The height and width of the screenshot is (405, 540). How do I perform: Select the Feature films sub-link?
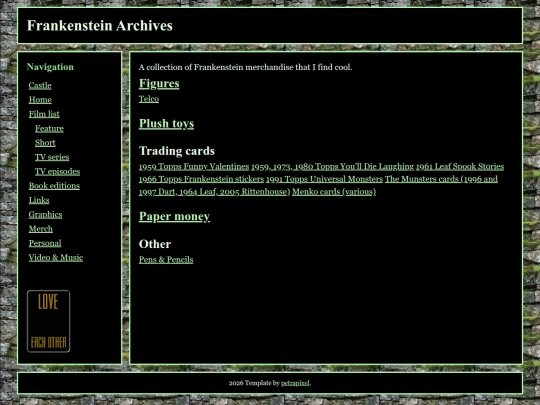point(49,128)
